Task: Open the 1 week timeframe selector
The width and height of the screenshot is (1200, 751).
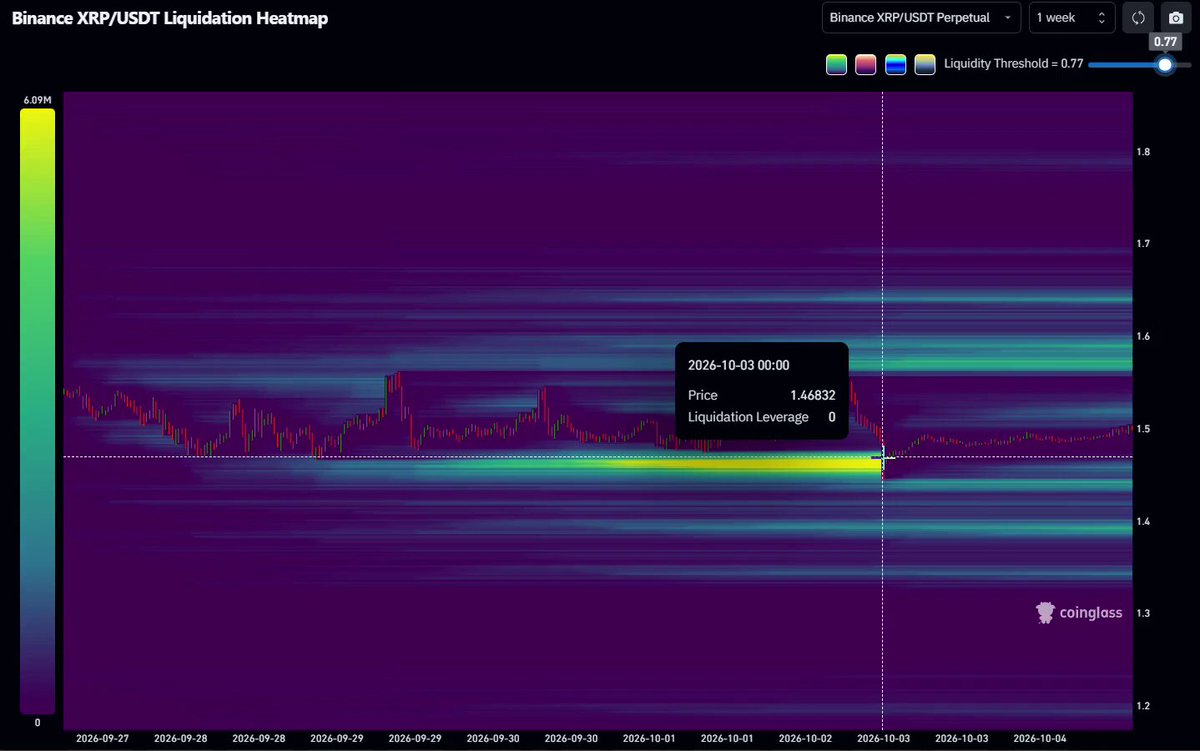Action: tap(1072, 17)
